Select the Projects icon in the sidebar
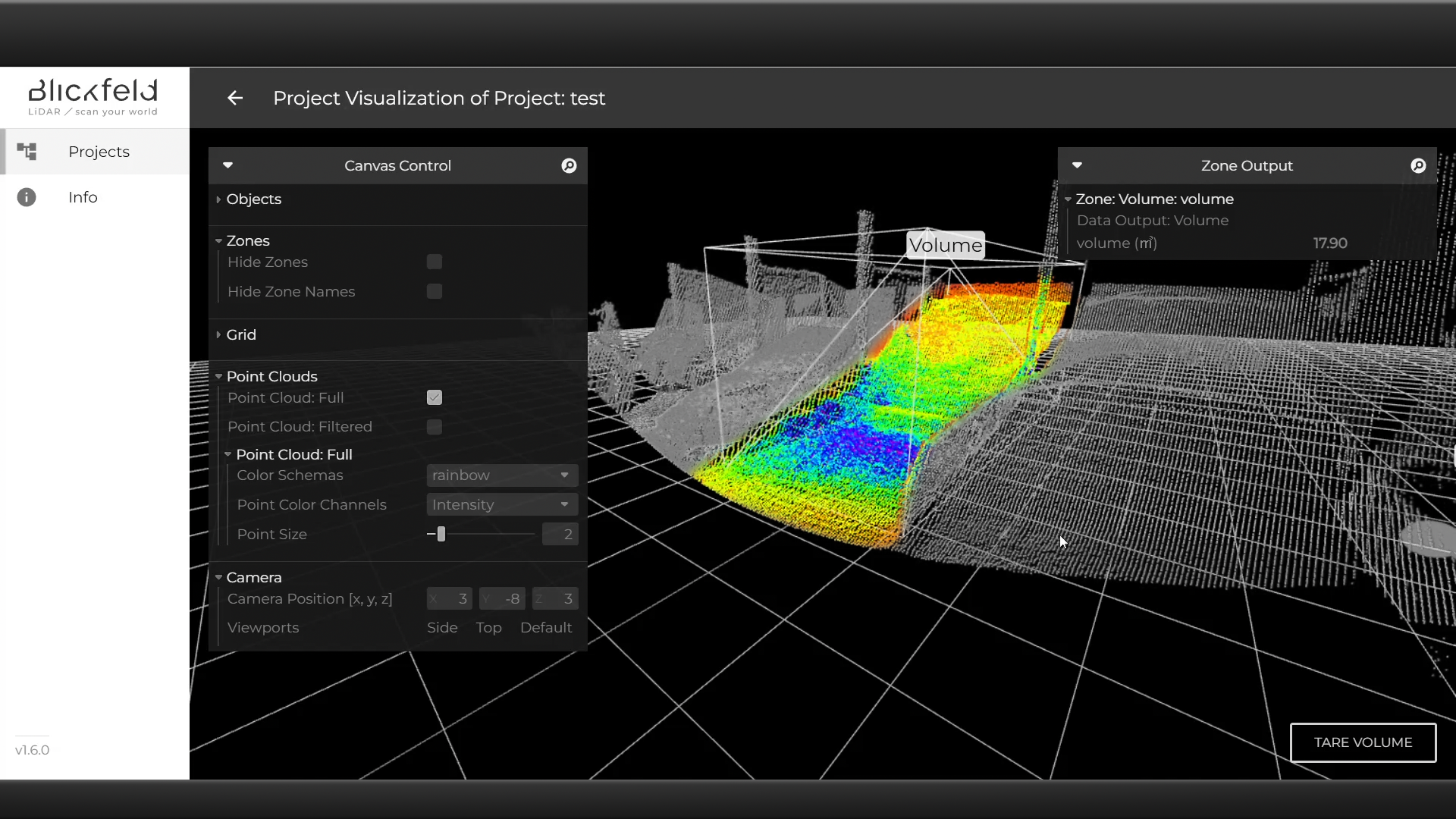Viewport: 1456px width, 819px height. coord(27,152)
